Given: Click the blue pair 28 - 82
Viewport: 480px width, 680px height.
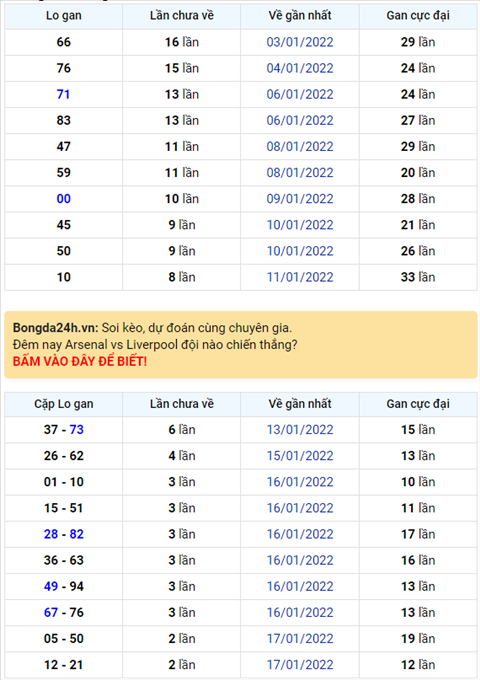Looking at the screenshot, I should 63,534.
